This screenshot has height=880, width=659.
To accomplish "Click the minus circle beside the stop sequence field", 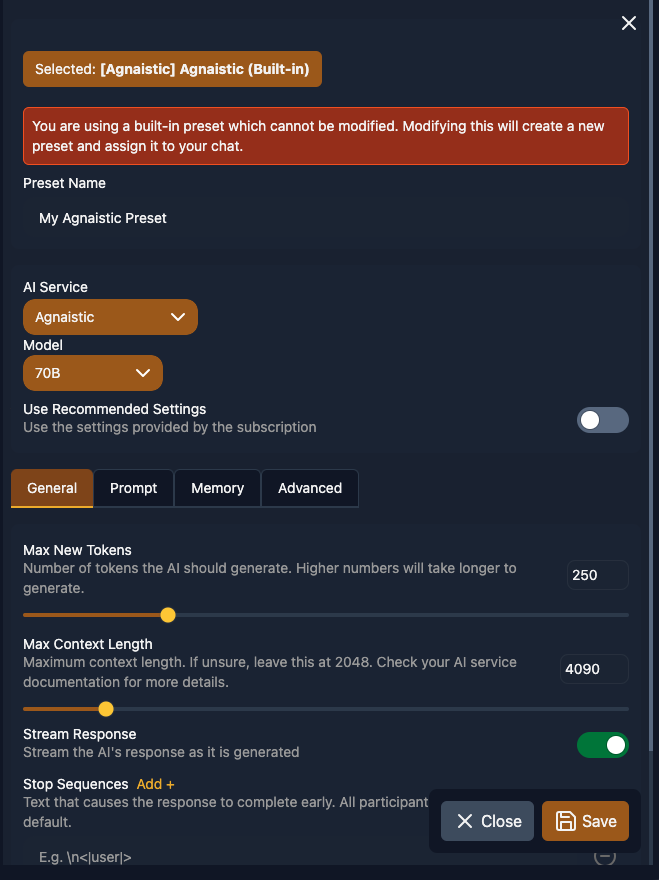I will click(x=604, y=857).
